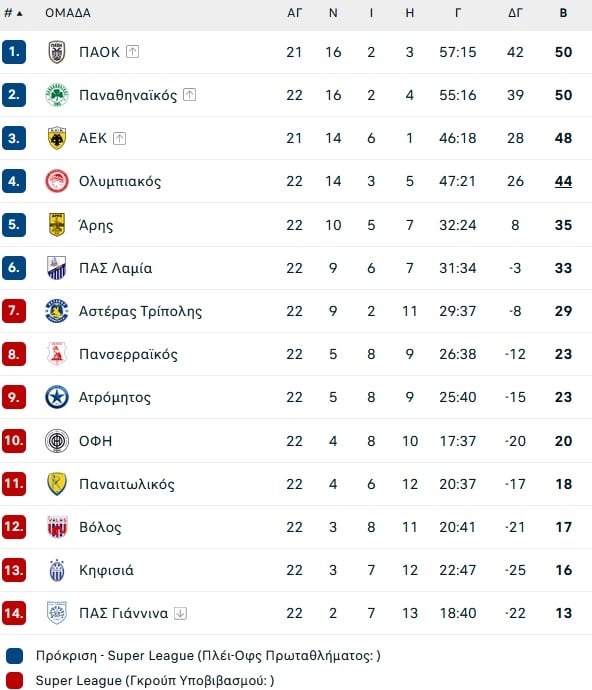The image size is (592, 690).
Task: Open the Βόλος team link
Action: 100,527
